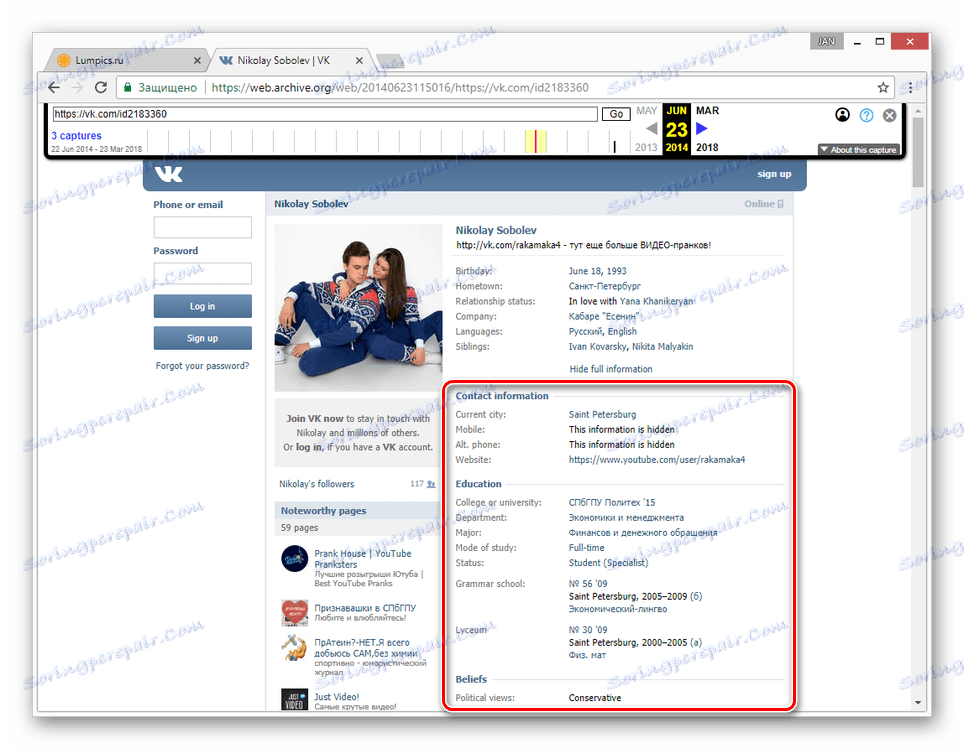Select MAY 2013 capture month
964x749 pixels.
point(646,111)
